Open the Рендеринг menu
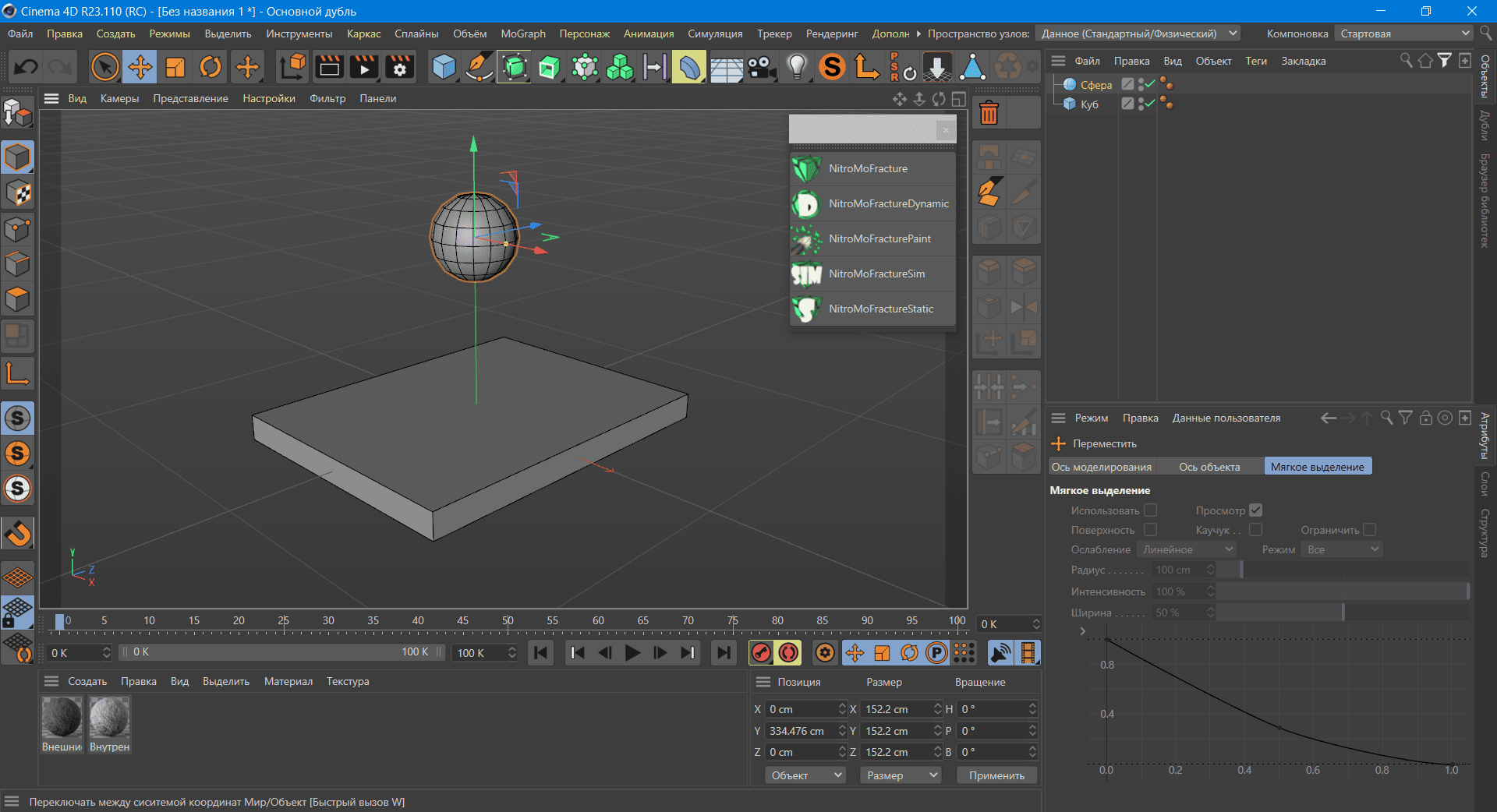This screenshot has height=812, width=1497. (x=831, y=34)
